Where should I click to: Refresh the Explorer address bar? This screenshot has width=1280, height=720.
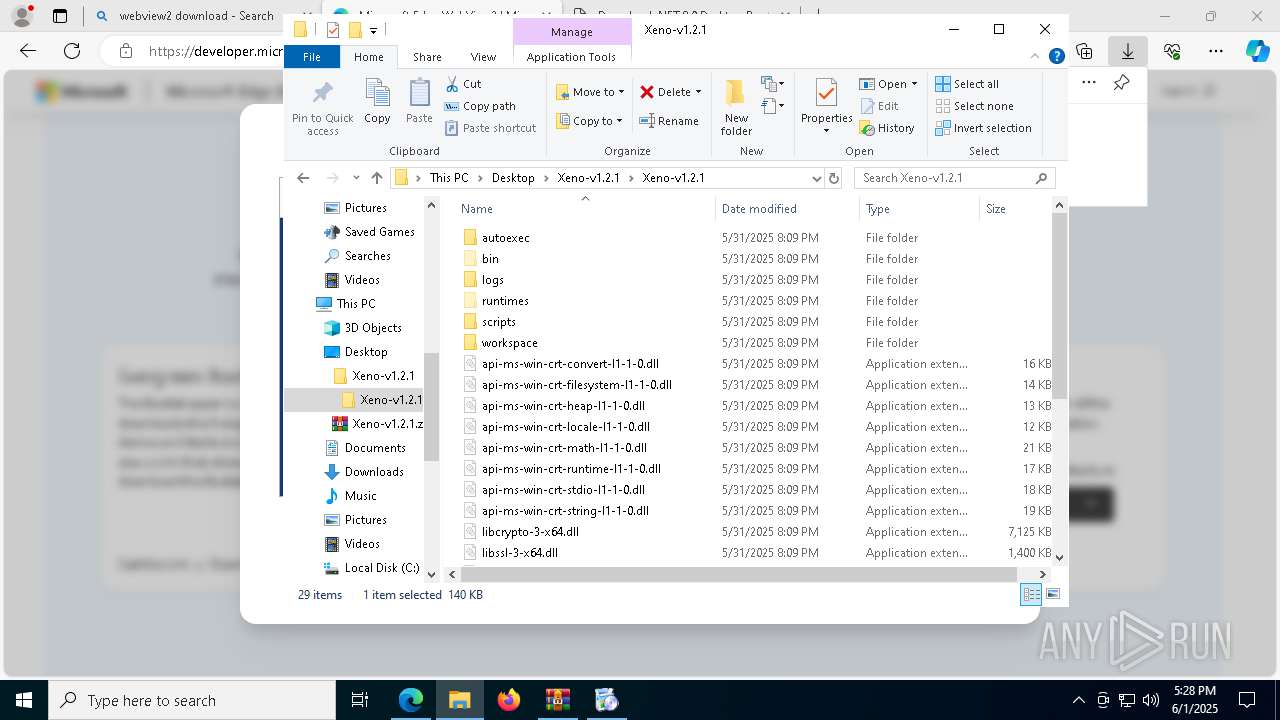tap(834, 178)
